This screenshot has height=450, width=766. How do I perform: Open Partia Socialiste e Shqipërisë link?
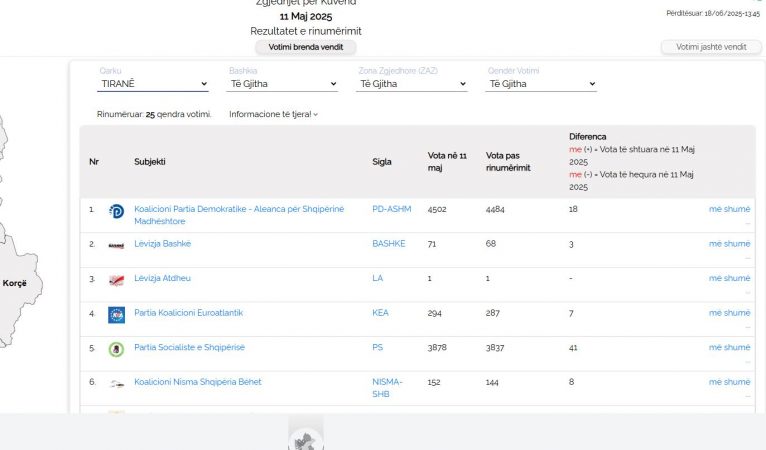190,347
